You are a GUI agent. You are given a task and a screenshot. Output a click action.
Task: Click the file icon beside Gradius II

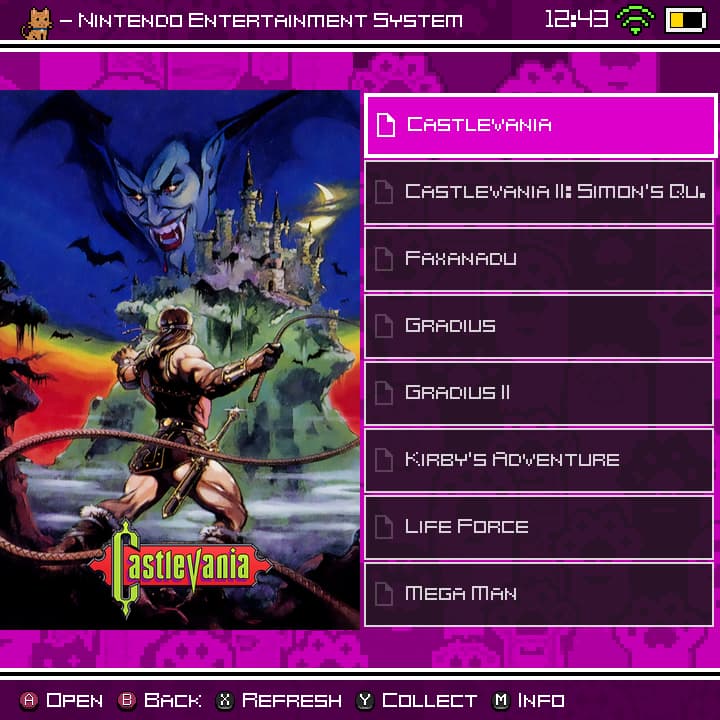(x=383, y=393)
